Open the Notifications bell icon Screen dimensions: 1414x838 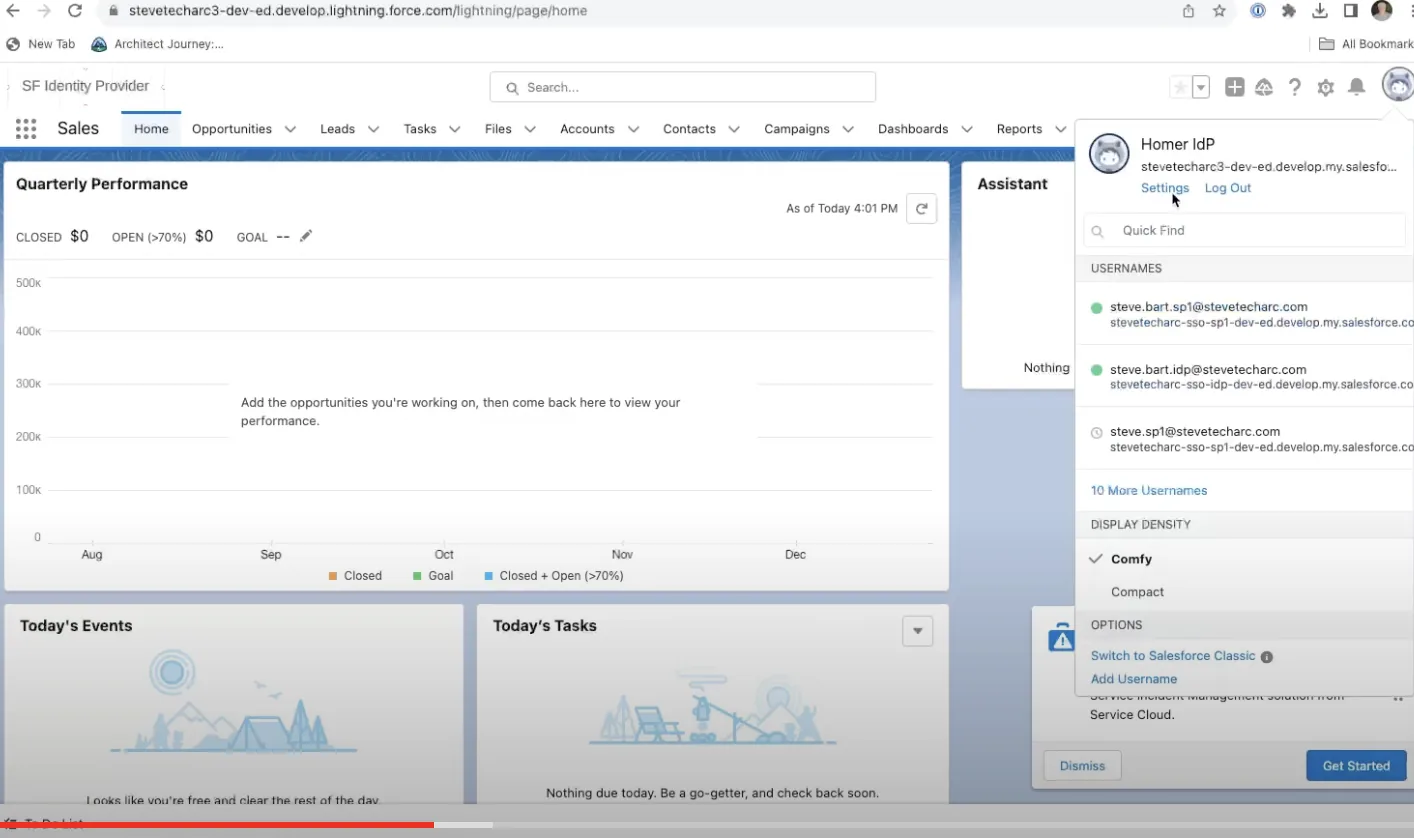pos(1357,88)
